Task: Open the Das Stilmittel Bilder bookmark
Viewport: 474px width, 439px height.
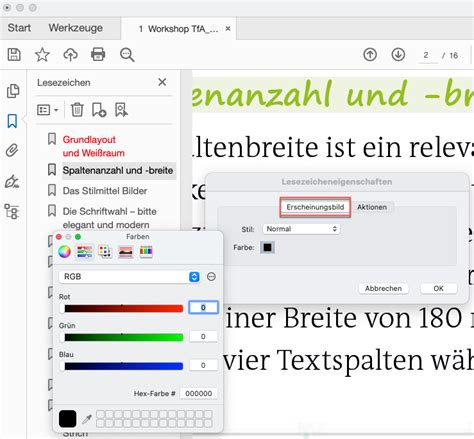Action: click(x=105, y=191)
